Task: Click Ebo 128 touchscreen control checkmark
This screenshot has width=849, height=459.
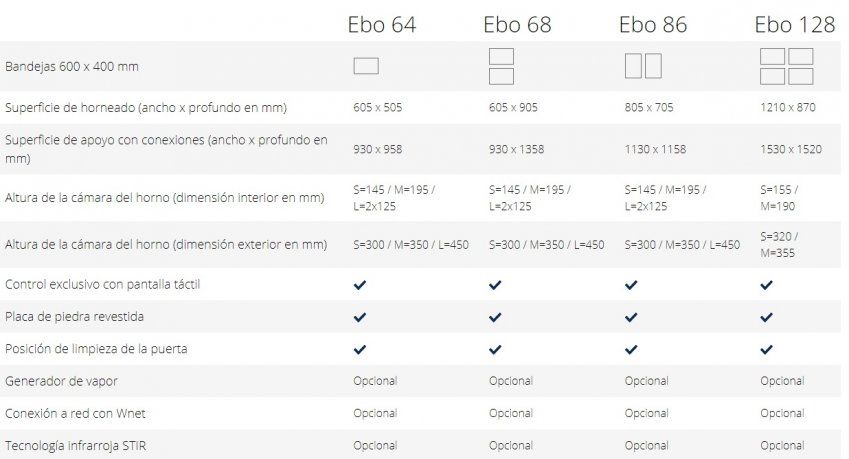Action: (x=766, y=285)
